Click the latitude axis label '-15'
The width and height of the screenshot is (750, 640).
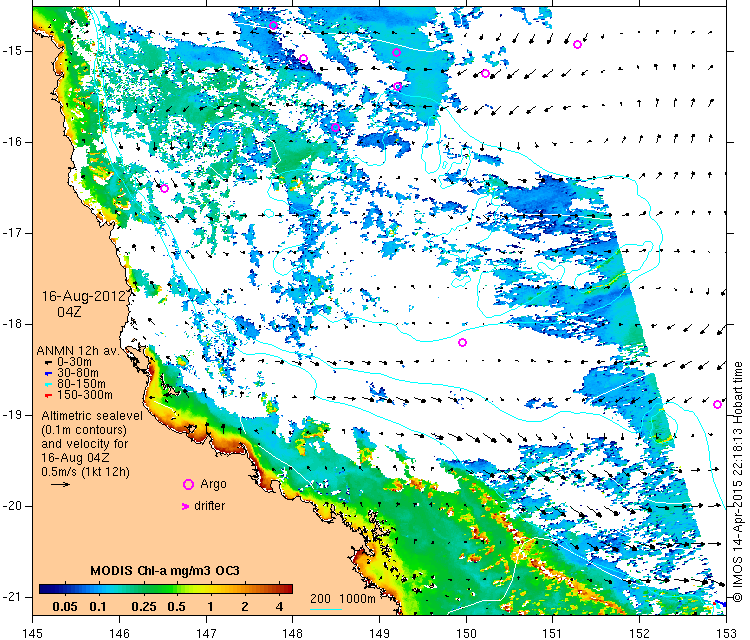coord(11,51)
